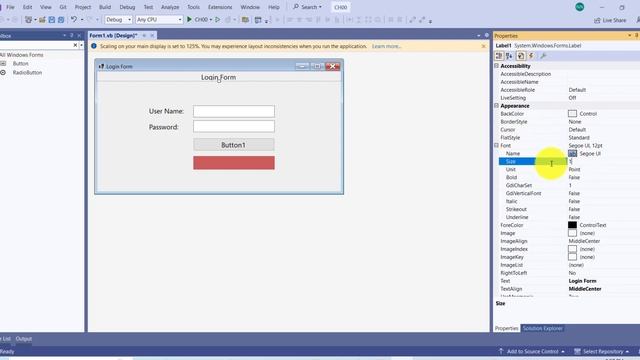Open the Build menu
Screen dimensions: 640x360
[x=105, y=7]
